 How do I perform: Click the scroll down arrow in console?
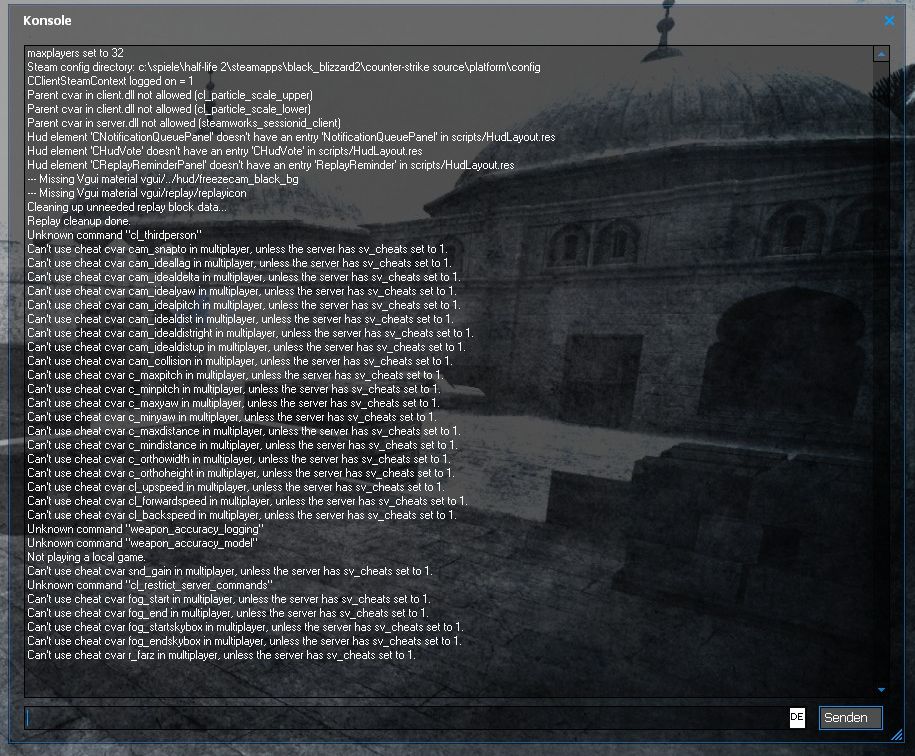tap(881, 689)
